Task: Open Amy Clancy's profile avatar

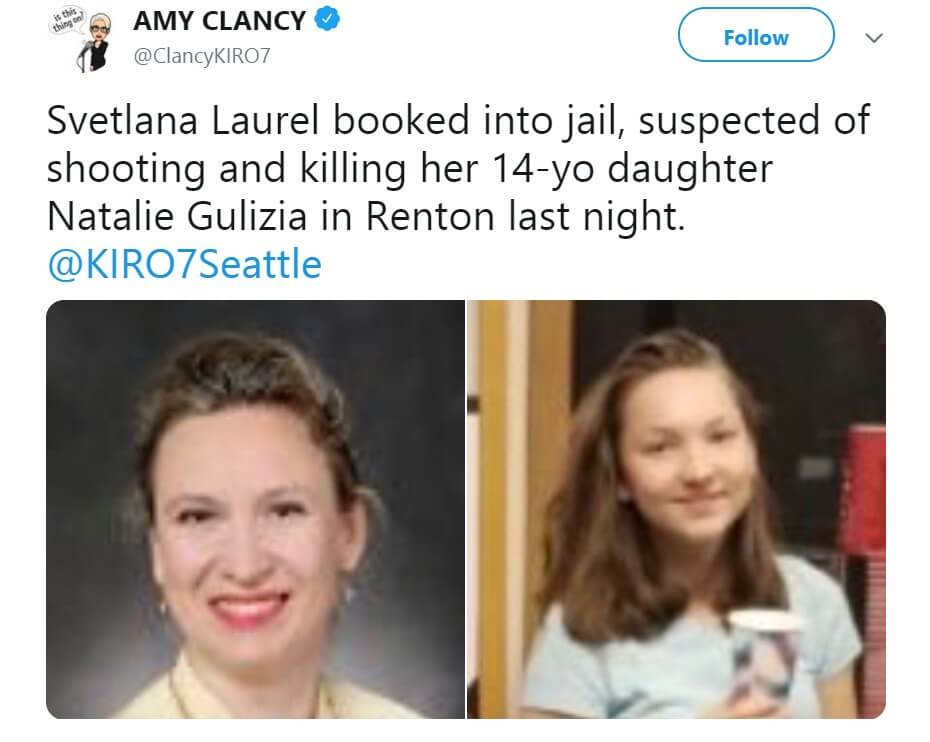Action: 79,39
